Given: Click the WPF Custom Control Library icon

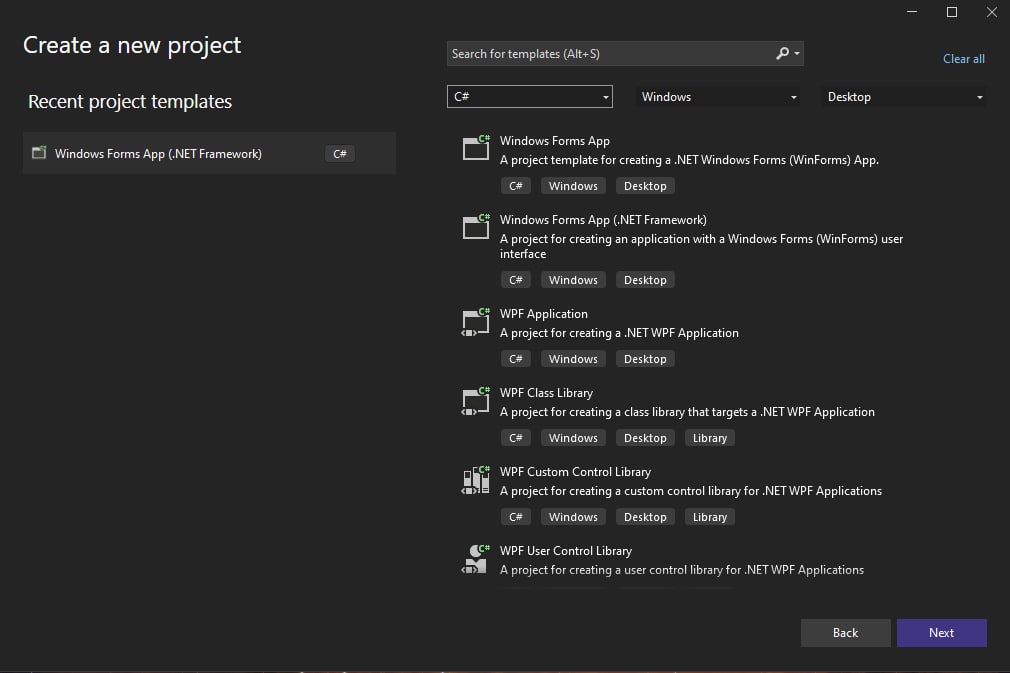Looking at the screenshot, I should coord(476,480).
